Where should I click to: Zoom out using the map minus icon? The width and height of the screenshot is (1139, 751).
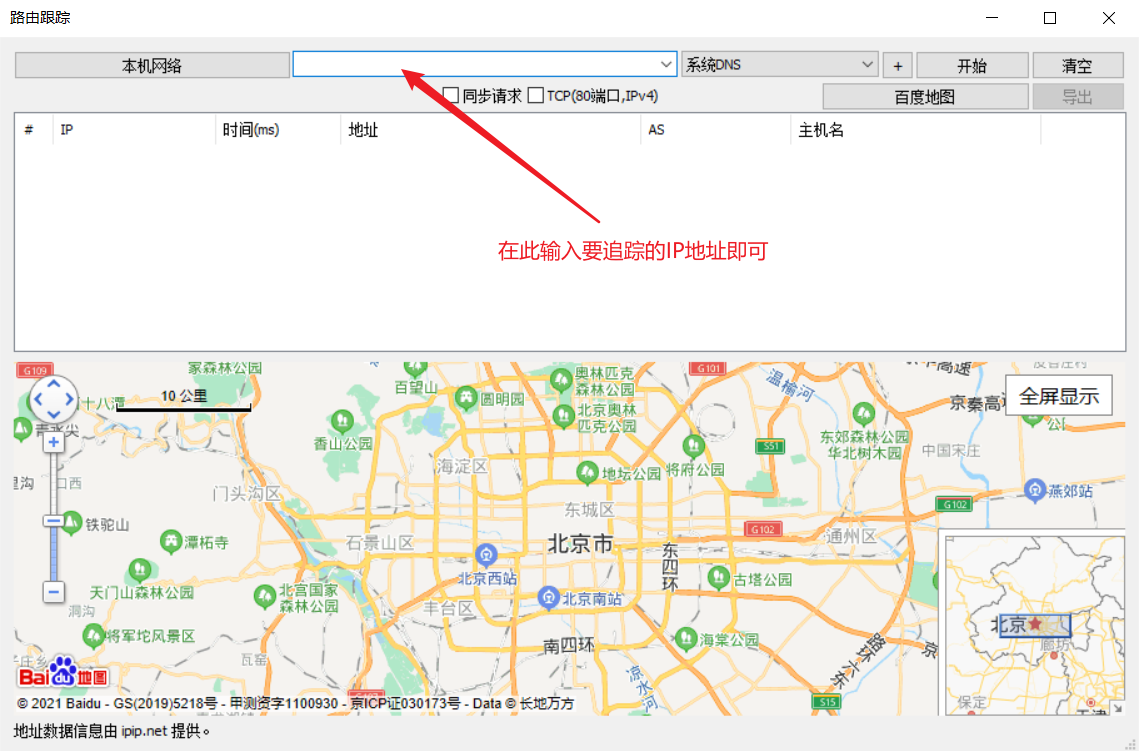(x=53, y=592)
